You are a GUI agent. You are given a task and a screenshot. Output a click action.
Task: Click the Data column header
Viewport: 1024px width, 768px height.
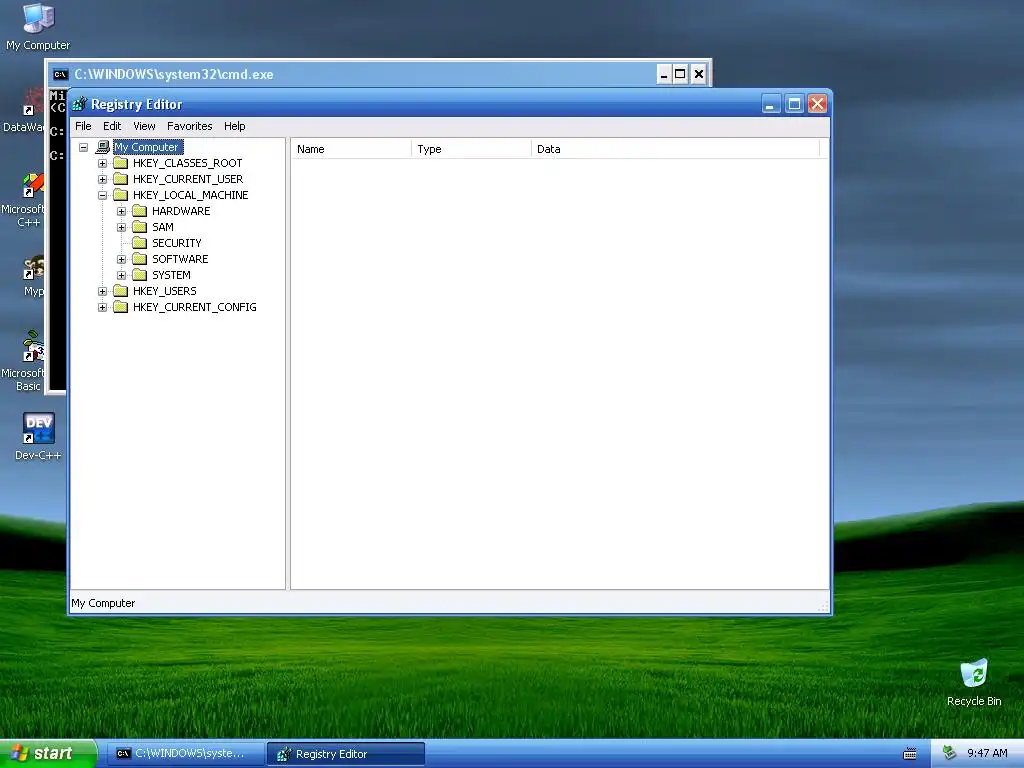tap(675, 149)
